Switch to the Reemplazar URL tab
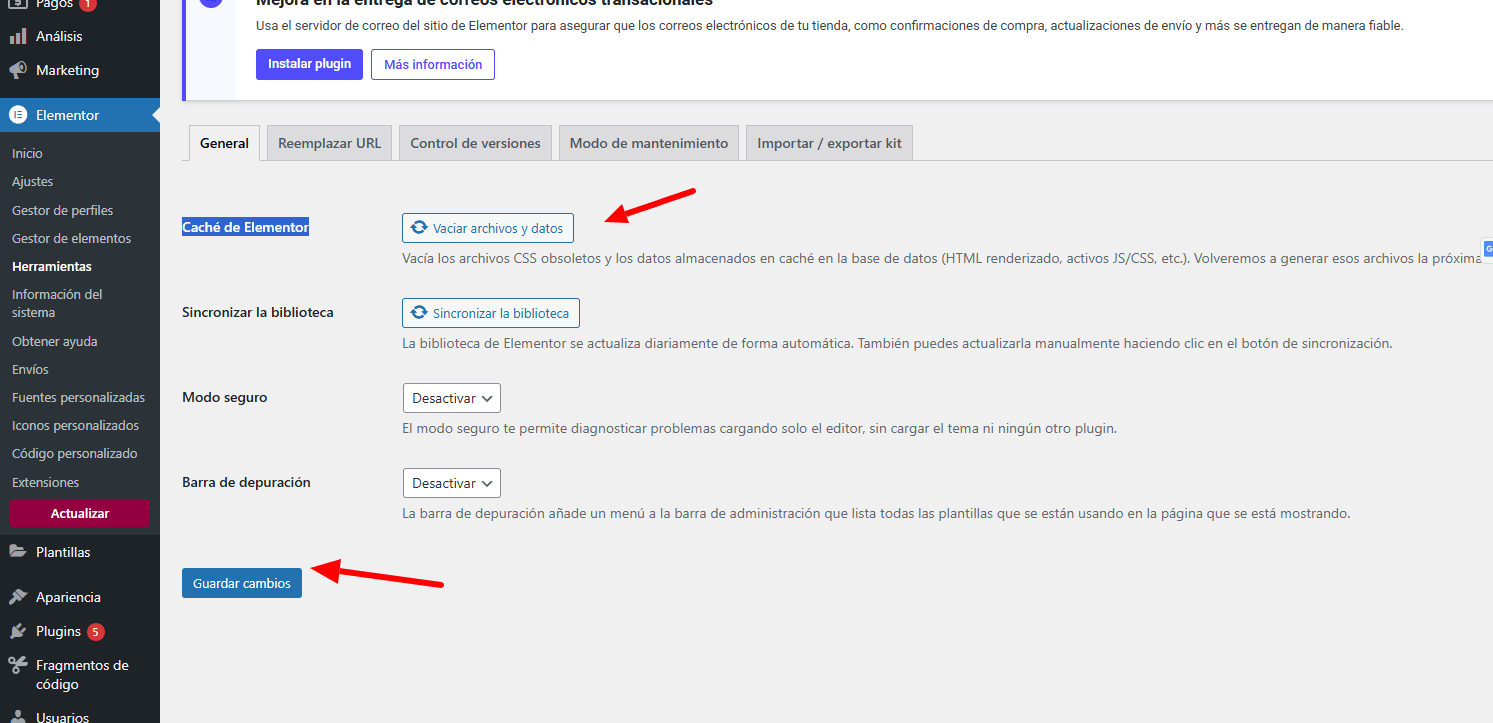This screenshot has width=1493, height=723. click(329, 143)
